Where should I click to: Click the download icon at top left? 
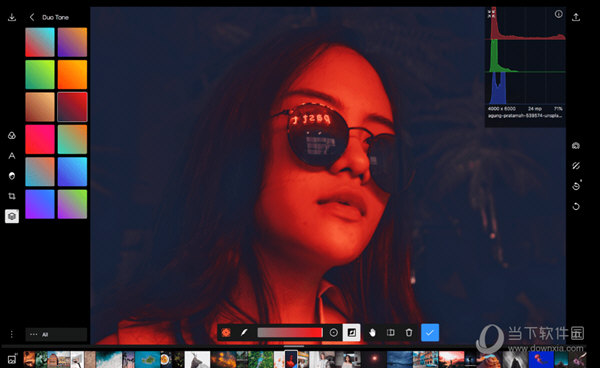[12, 17]
